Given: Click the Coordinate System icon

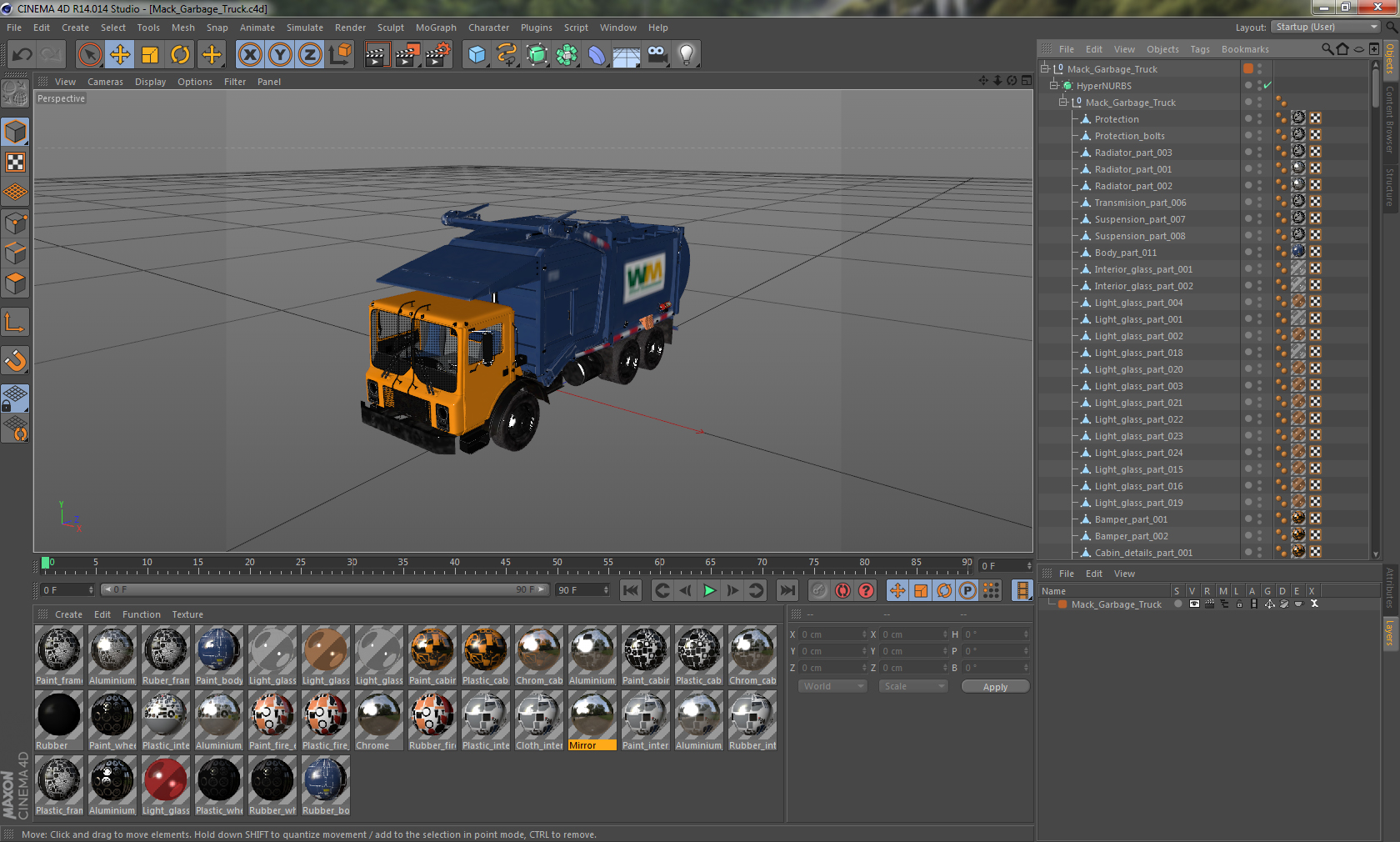Looking at the screenshot, I should [x=340, y=55].
